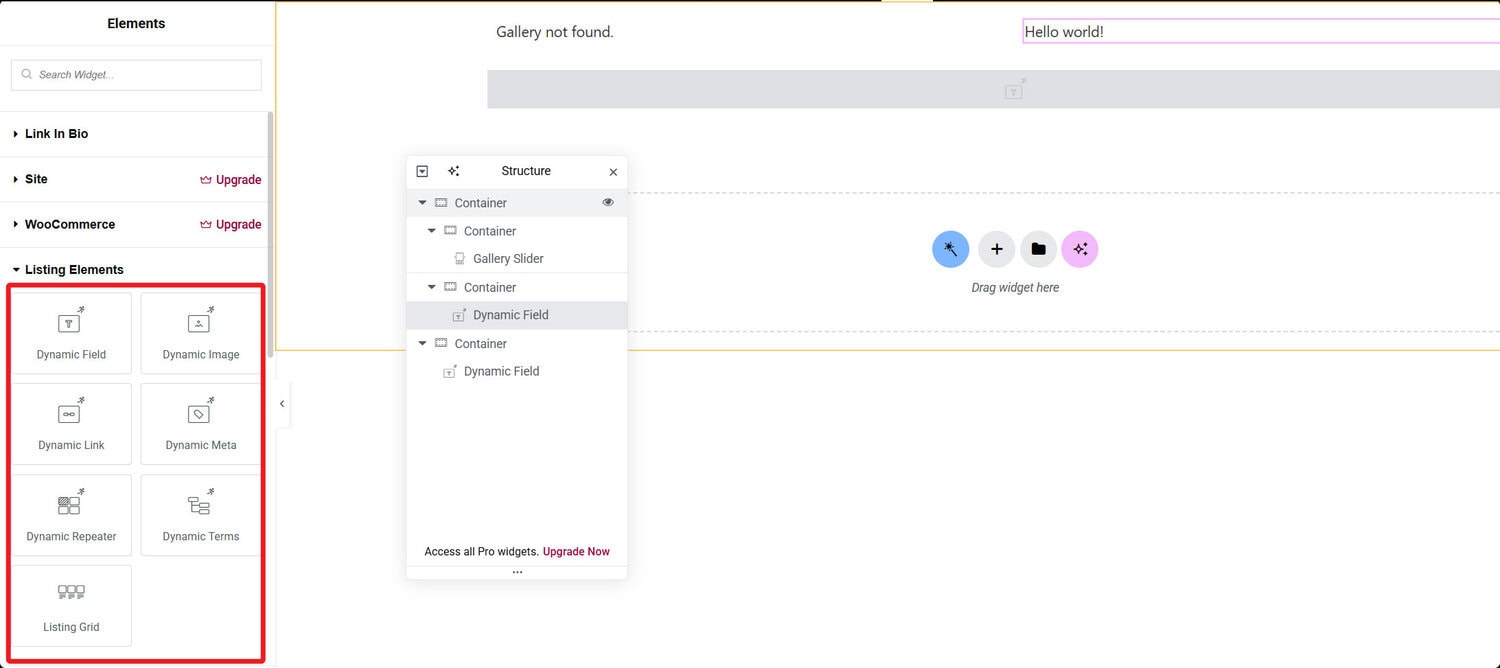Expand the WooCommerce widgets section
Image resolution: width=1500 pixels, height=668 pixels.
[70, 224]
